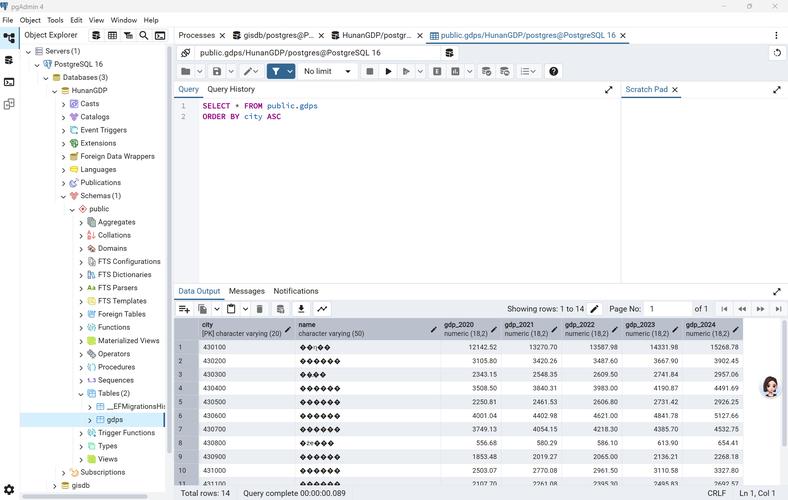Collapse the Tables (2) node
The height and width of the screenshot is (500, 788).
81,393
